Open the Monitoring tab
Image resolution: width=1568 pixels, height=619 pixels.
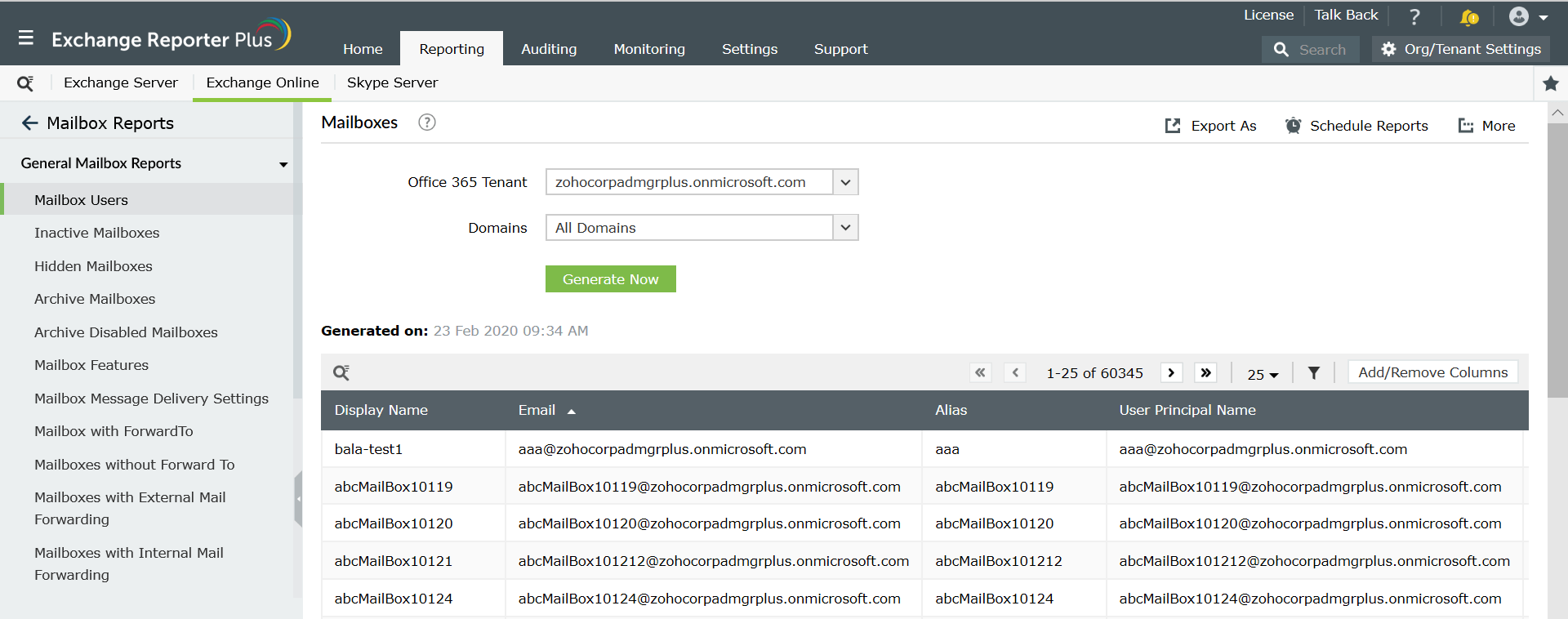point(649,49)
